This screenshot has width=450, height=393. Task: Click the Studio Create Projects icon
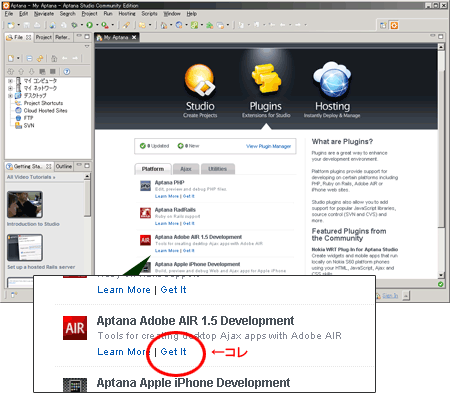point(200,79)
